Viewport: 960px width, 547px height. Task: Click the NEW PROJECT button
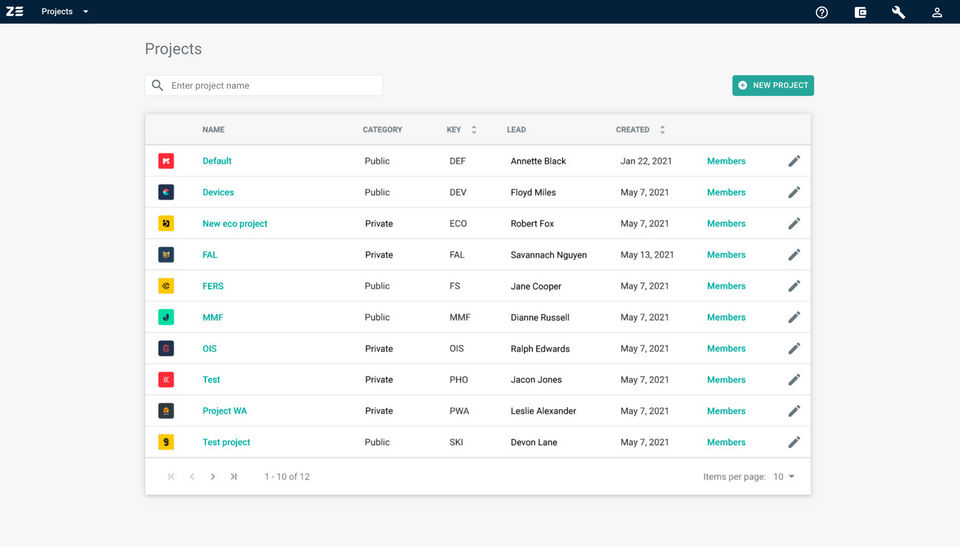pyautogui.click(x=773, y=86)
